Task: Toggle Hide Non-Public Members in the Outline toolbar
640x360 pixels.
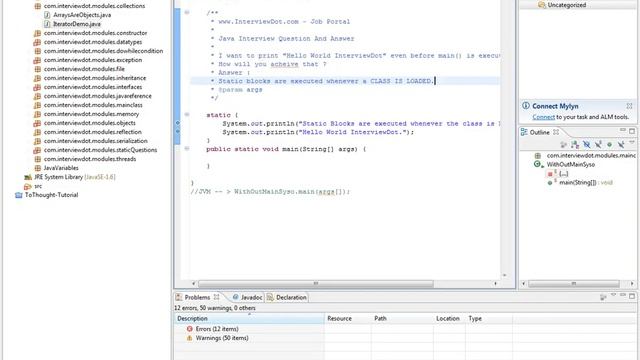Action: 609,144
